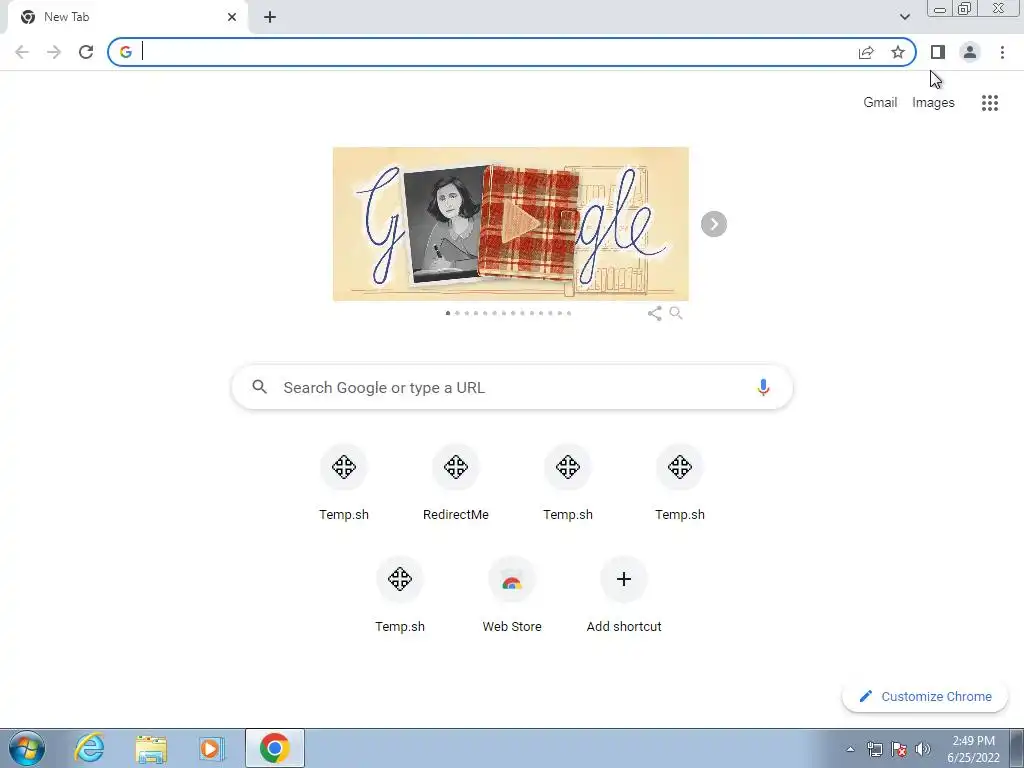Go forward with the forward arrow
The height and width of the screenshot is (768, 1024).
54,52
